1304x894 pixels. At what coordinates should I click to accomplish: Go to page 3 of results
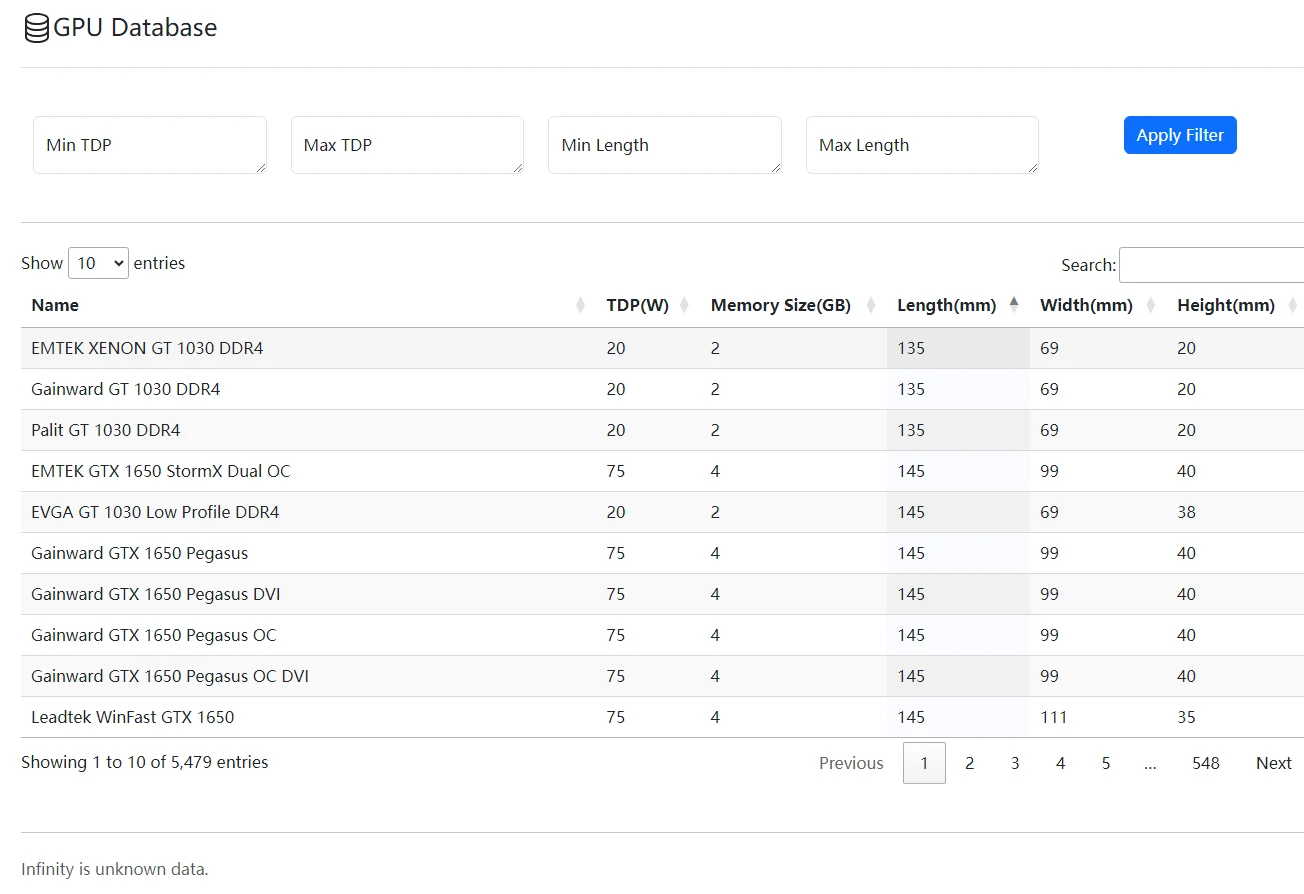pyautogui.click(x=1015, y=763)
